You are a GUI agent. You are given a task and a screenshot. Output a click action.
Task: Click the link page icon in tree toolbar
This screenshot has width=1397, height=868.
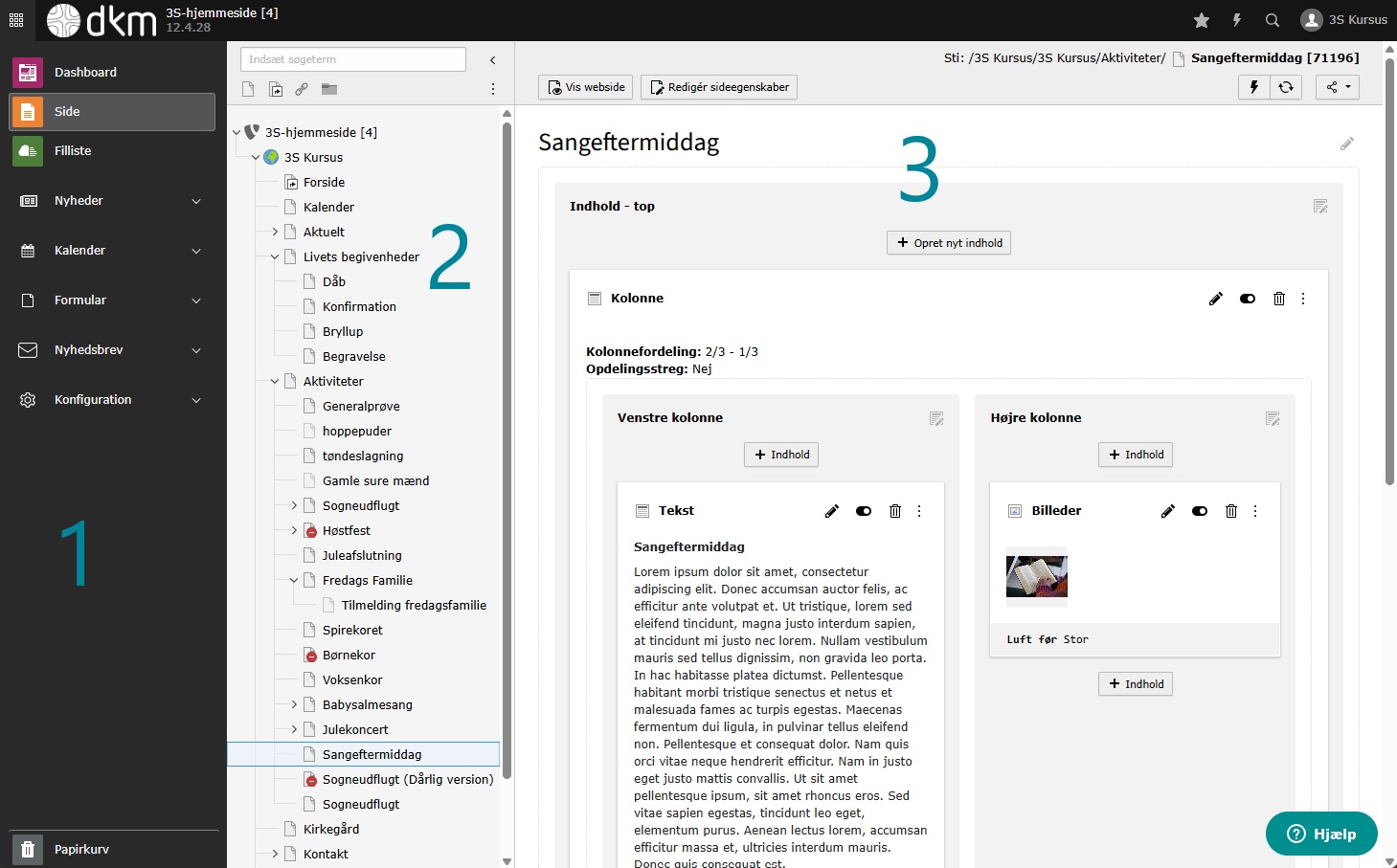pos(302,89)
